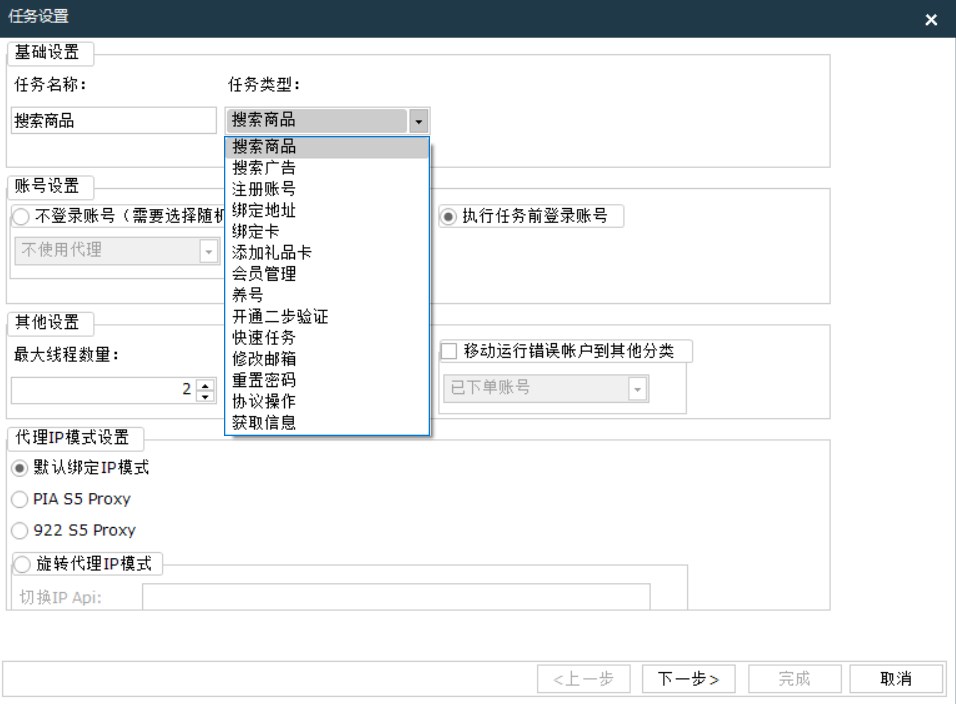Increase max thread count stepper
Screen dimensions: 956x704
click(x=205, y=385)
